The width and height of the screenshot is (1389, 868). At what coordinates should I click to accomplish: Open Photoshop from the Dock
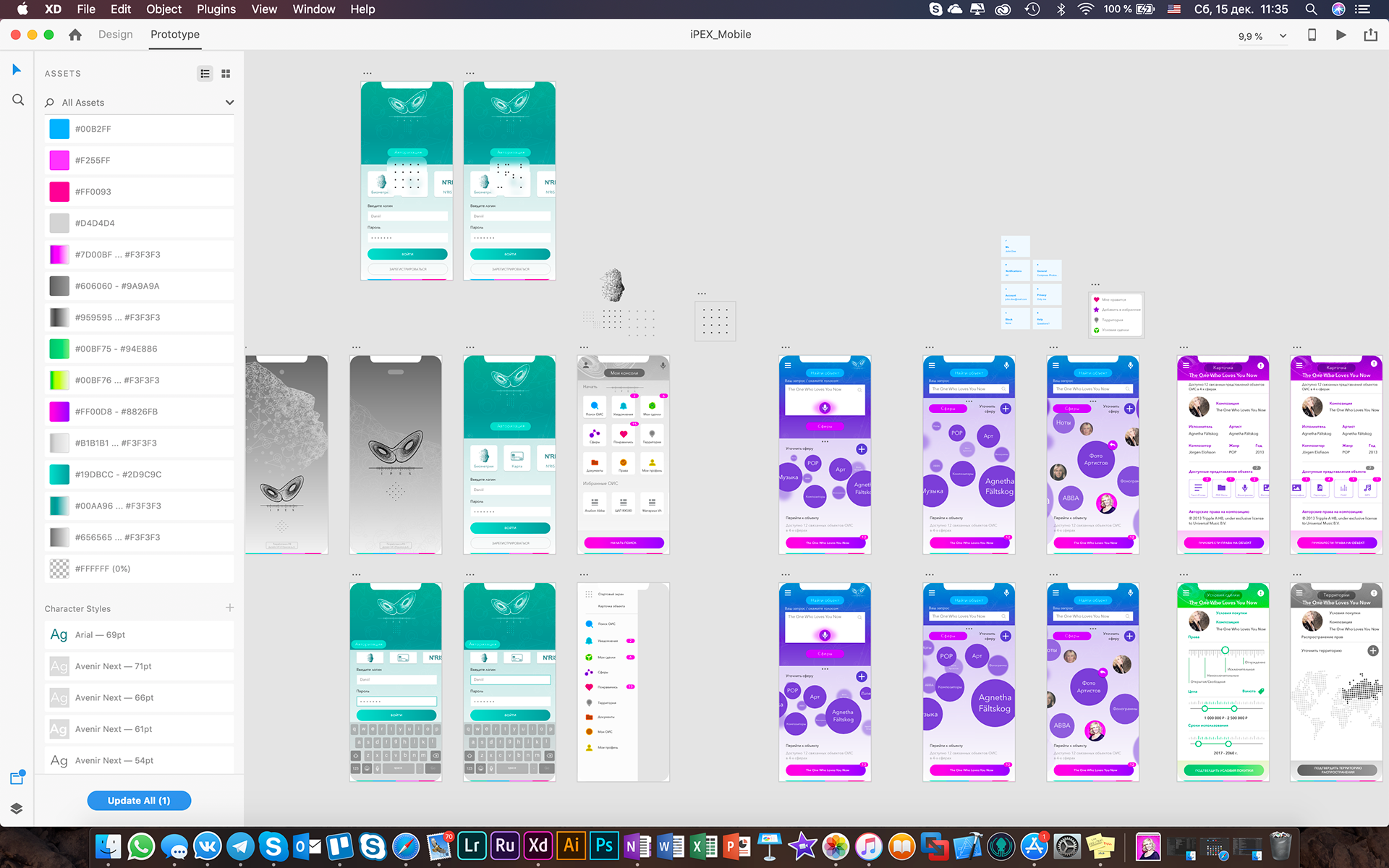pyautogui.click(x=604, y=846)
